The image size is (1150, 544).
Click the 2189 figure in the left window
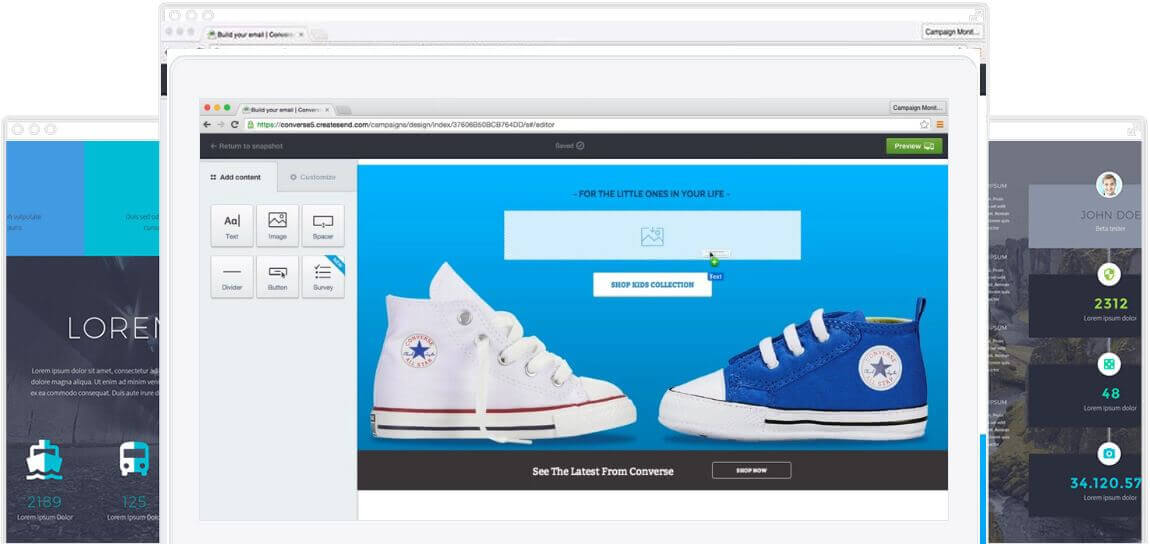pos(45,502)
